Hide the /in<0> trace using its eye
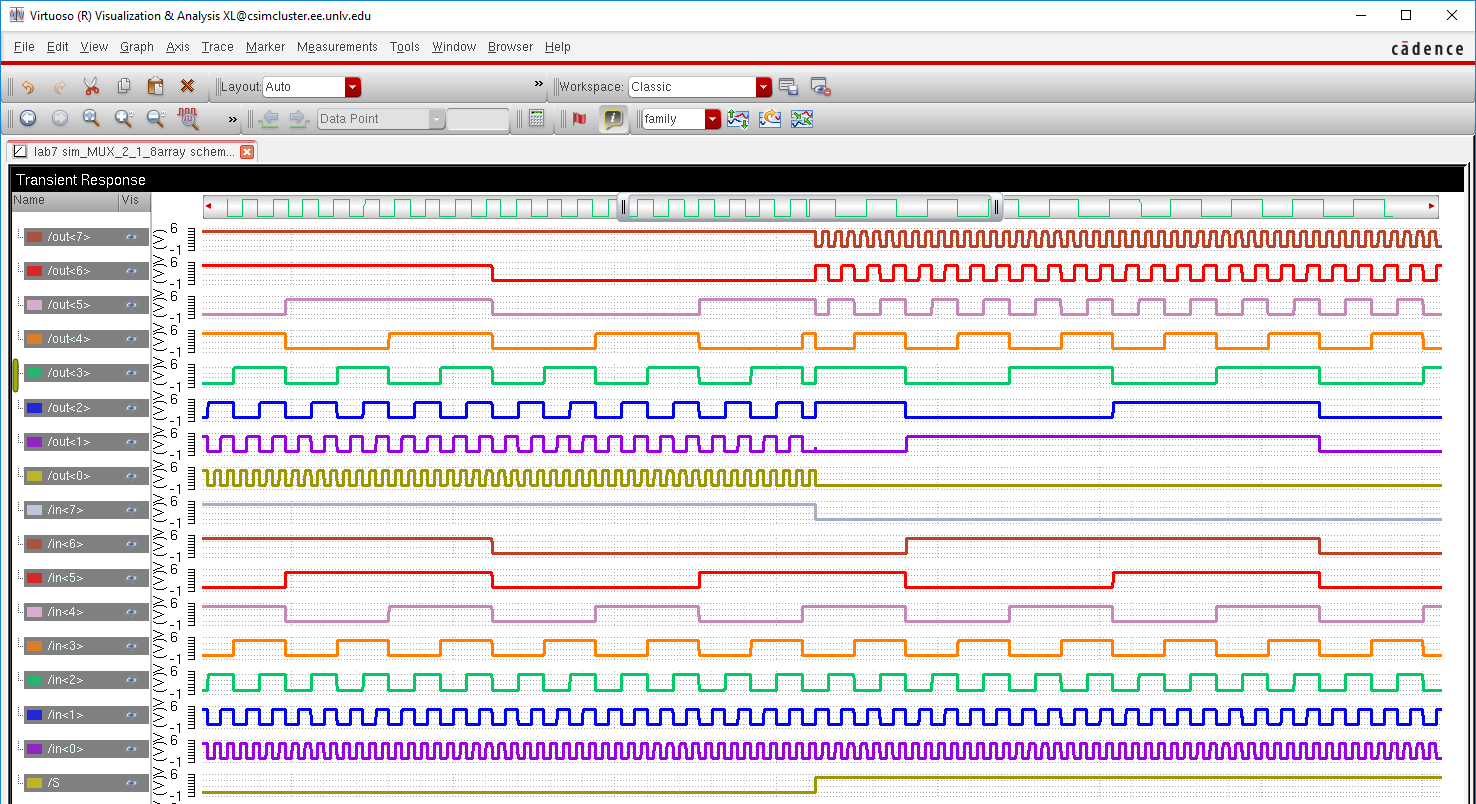1476x804 pixels. tap(131, 749)
